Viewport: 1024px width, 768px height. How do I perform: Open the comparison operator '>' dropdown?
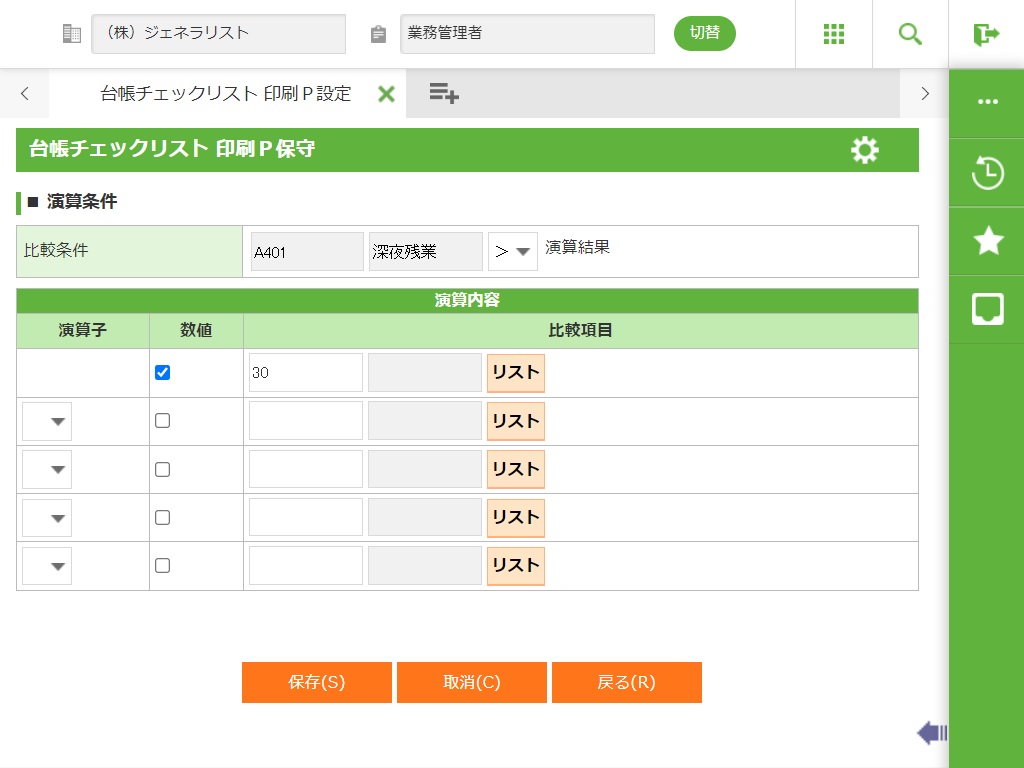(513, 252)
